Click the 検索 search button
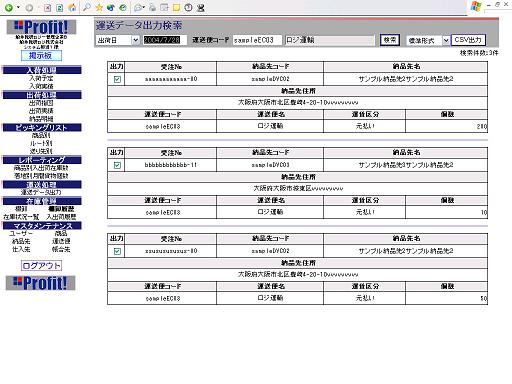512x384 pixels. click(x=390, y=40)
